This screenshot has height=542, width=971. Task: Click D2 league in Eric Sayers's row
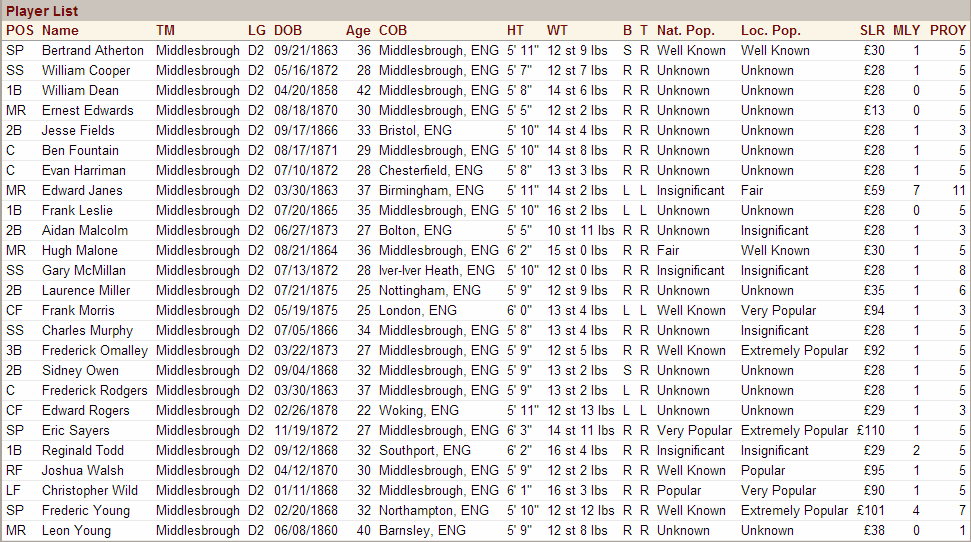click(x=256, y=430)
